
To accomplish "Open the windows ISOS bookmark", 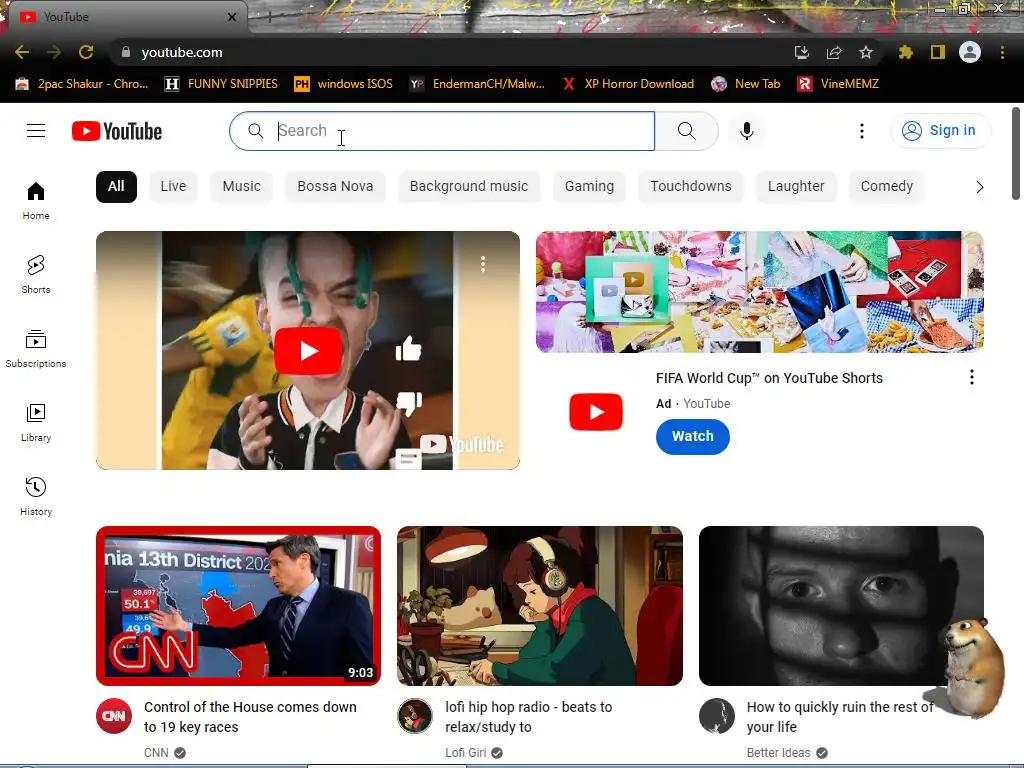I will 344,84.
